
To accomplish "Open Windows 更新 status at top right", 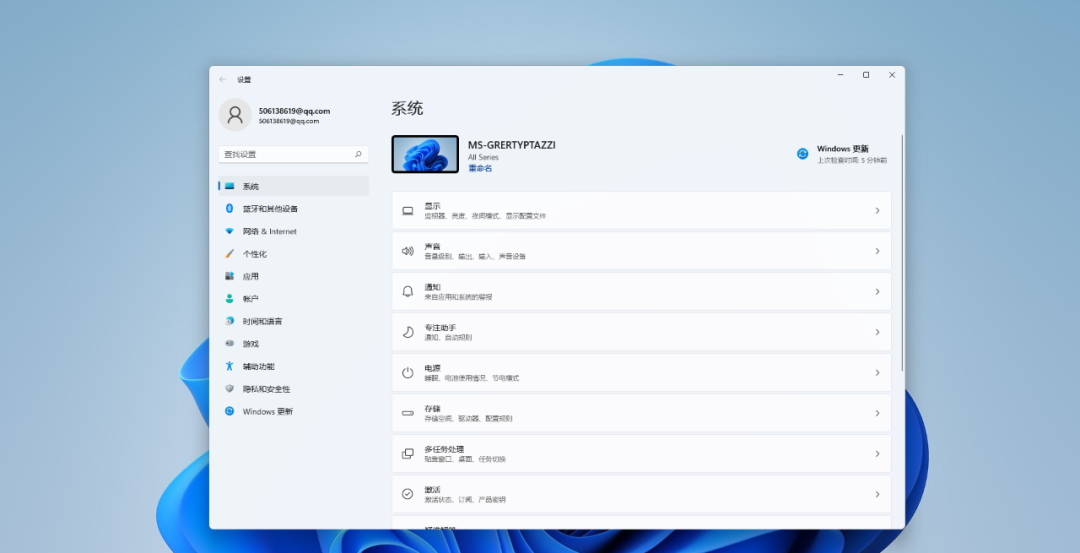I will coord(841,153).
